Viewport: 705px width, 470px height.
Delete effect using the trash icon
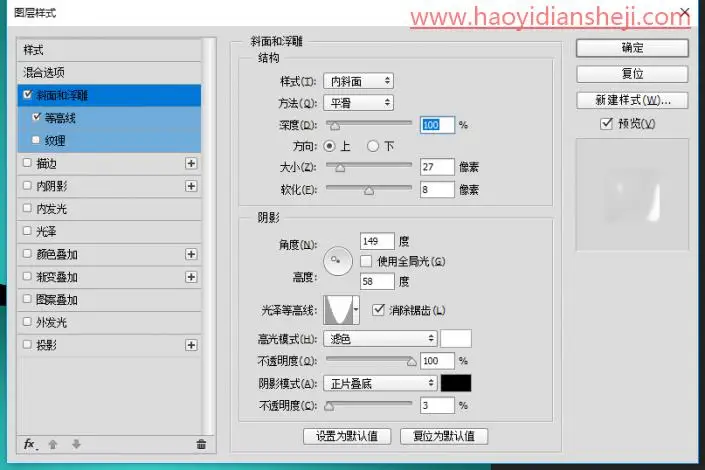coord(201,444)
